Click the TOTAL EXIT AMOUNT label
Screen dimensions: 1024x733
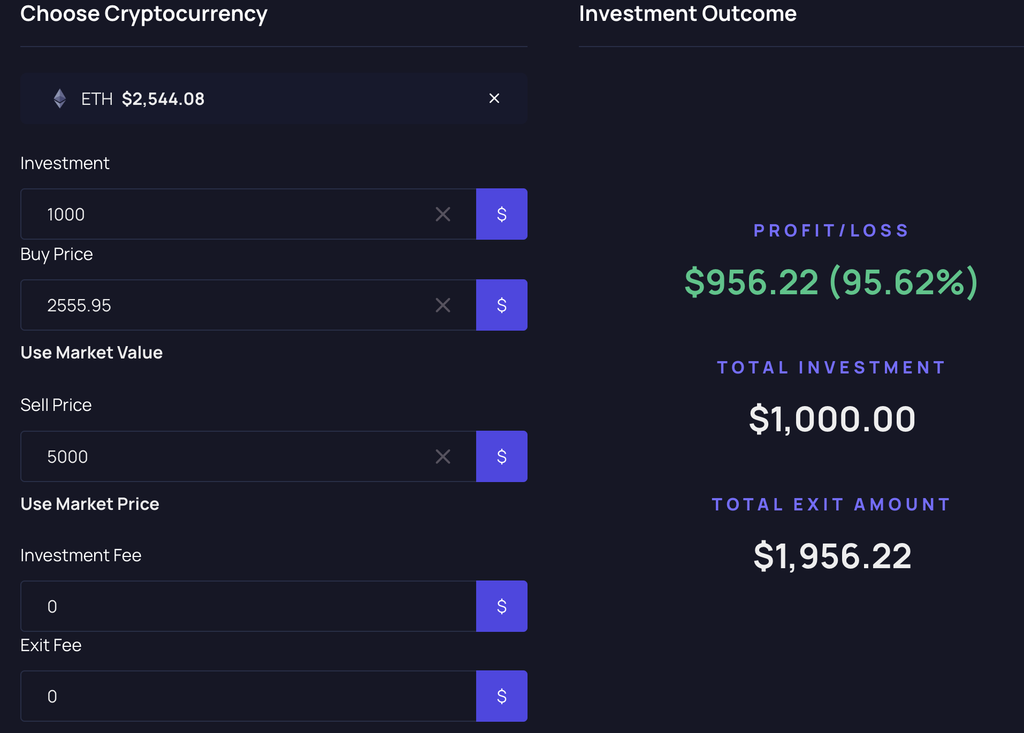(831, 504)
